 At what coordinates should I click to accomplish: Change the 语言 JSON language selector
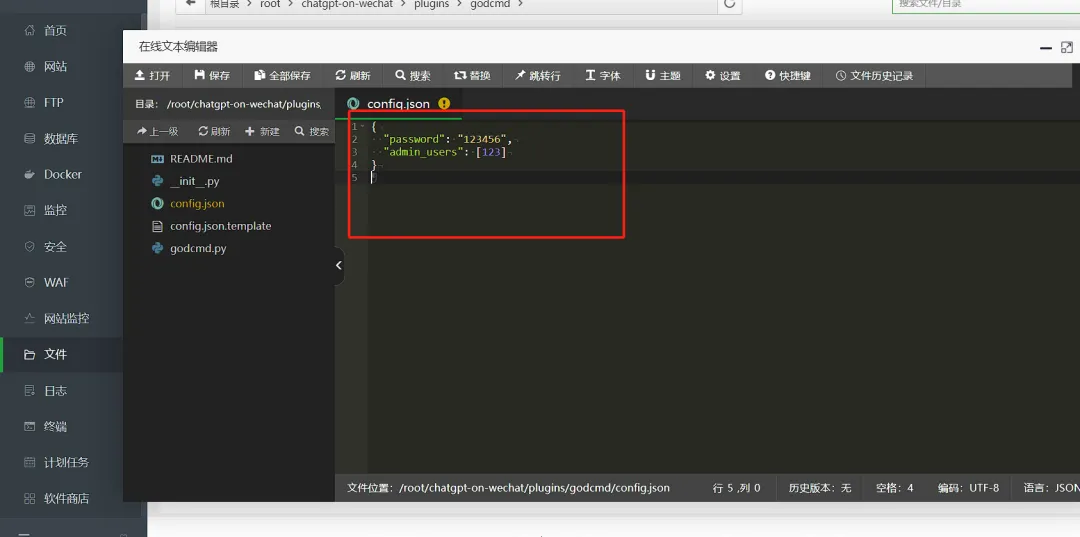pos(1051,487)
